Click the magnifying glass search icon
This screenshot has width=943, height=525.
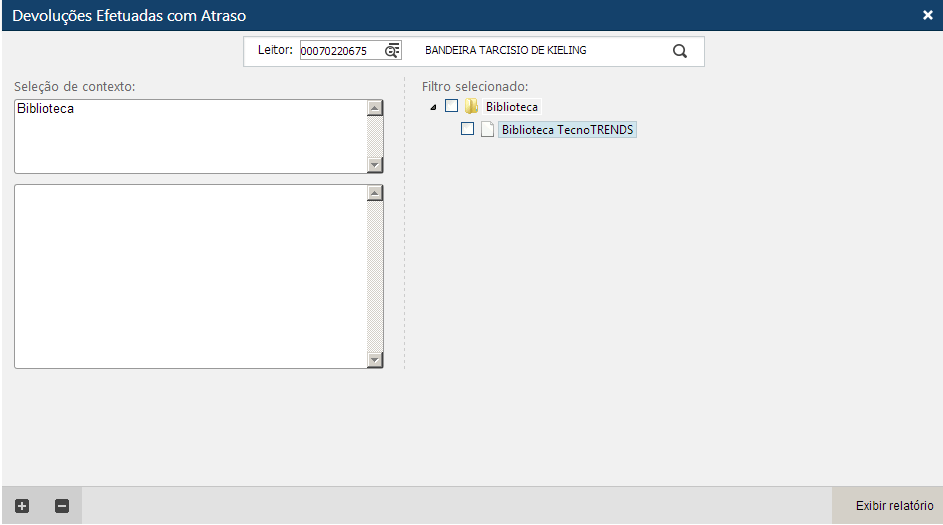[x=680, y=52]
